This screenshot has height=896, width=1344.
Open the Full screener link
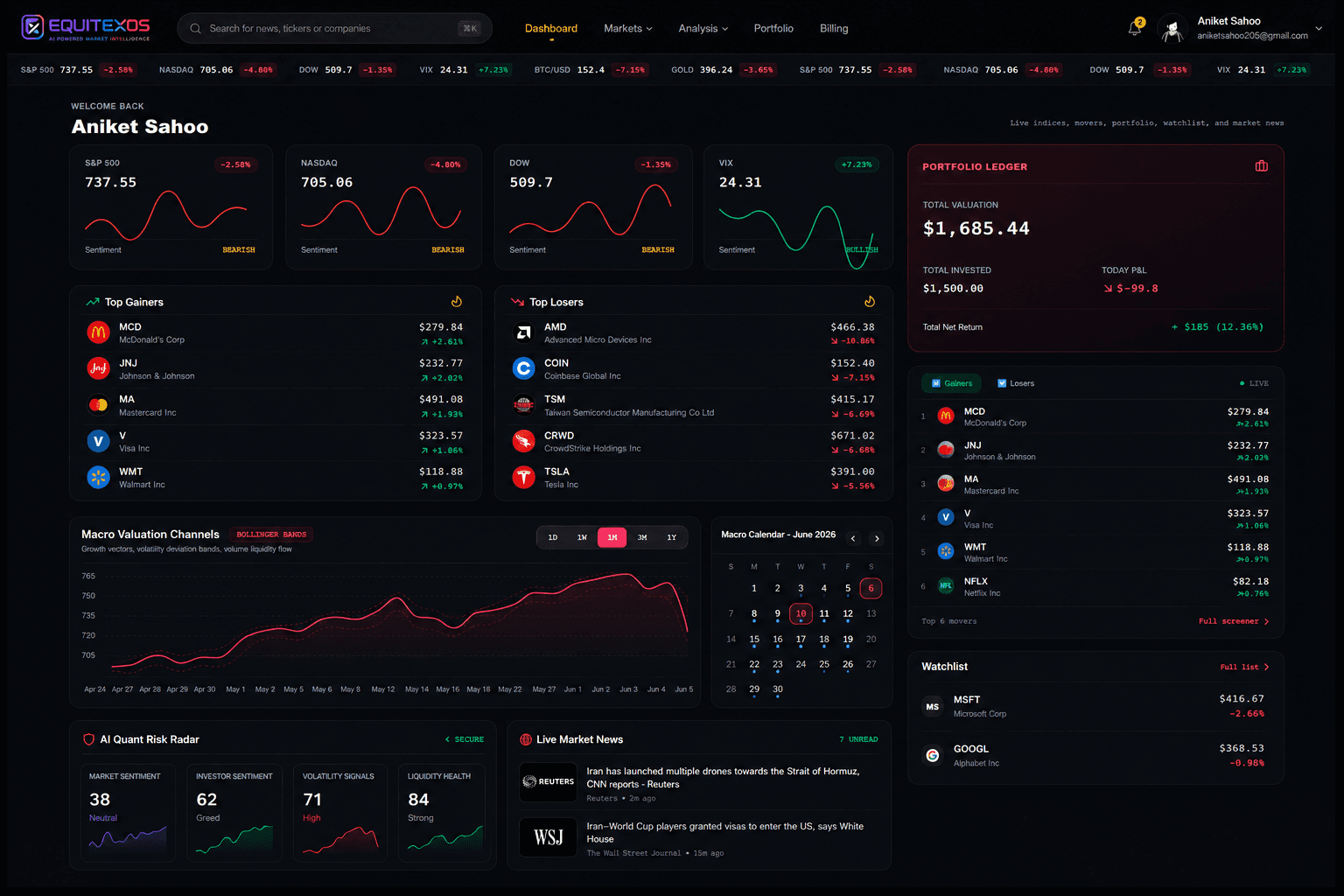click(1234, 621)
